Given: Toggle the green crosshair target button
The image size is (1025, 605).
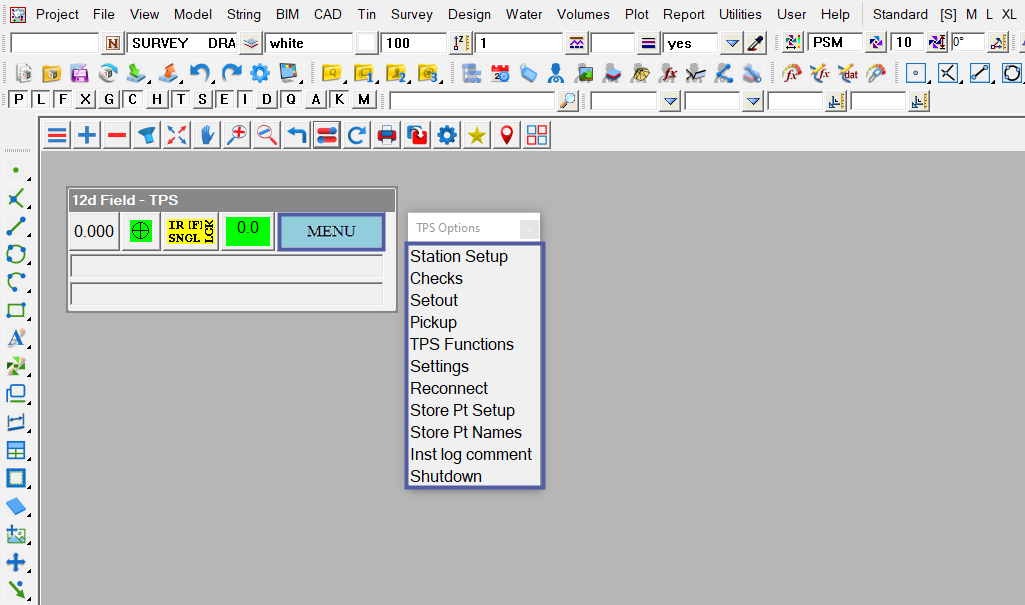Looking at the screenshot, I should (x=141, y=231).
